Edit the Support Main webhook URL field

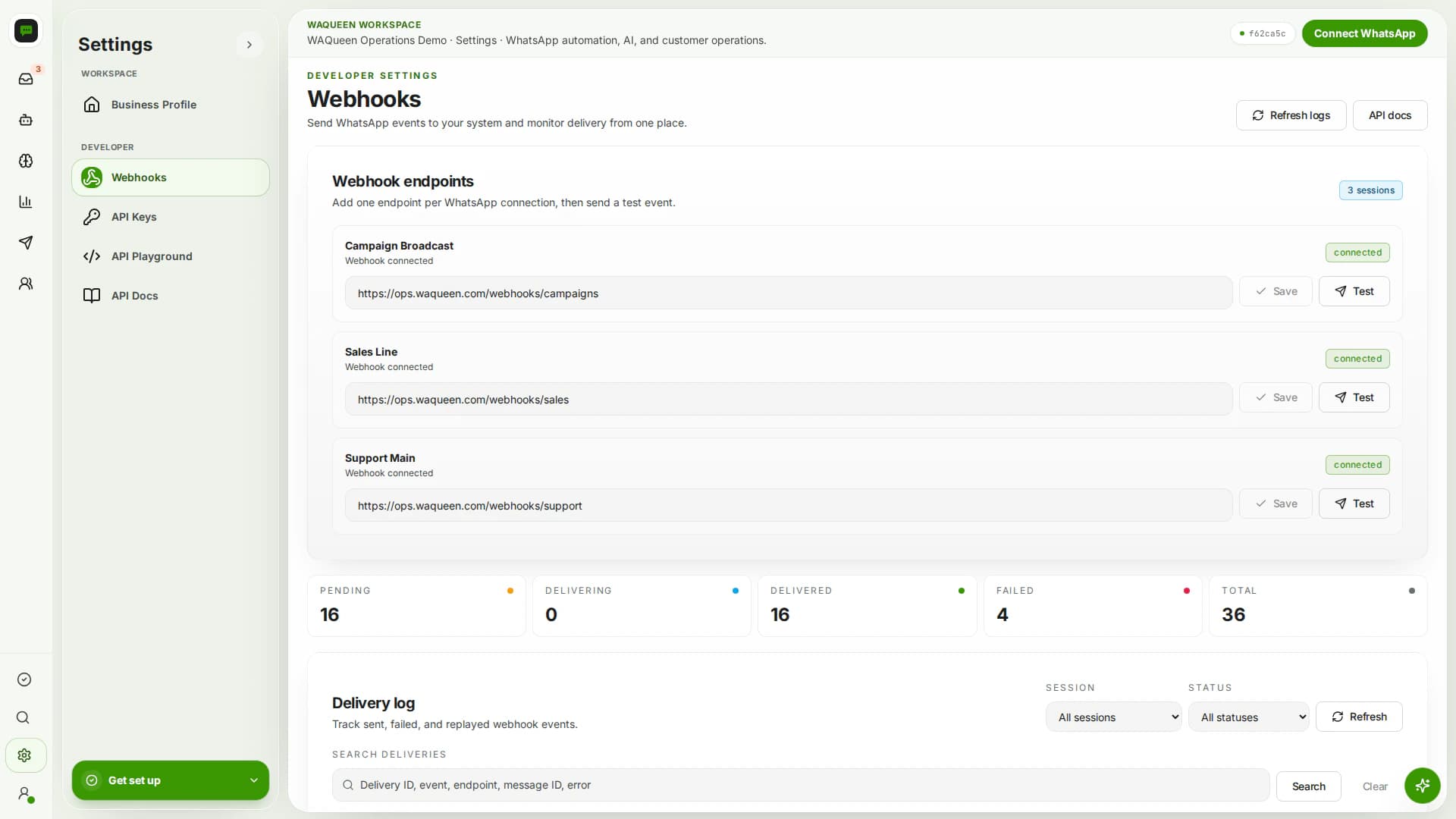point(788,505)
